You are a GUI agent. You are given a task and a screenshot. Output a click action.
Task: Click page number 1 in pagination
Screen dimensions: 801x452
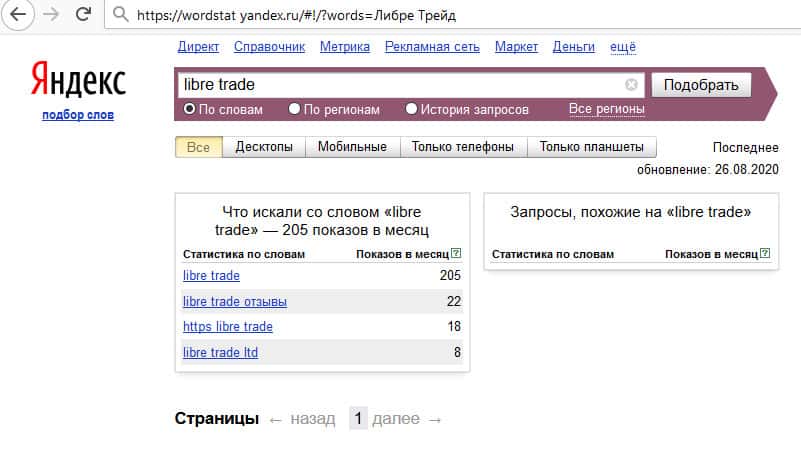pos(358,419)
